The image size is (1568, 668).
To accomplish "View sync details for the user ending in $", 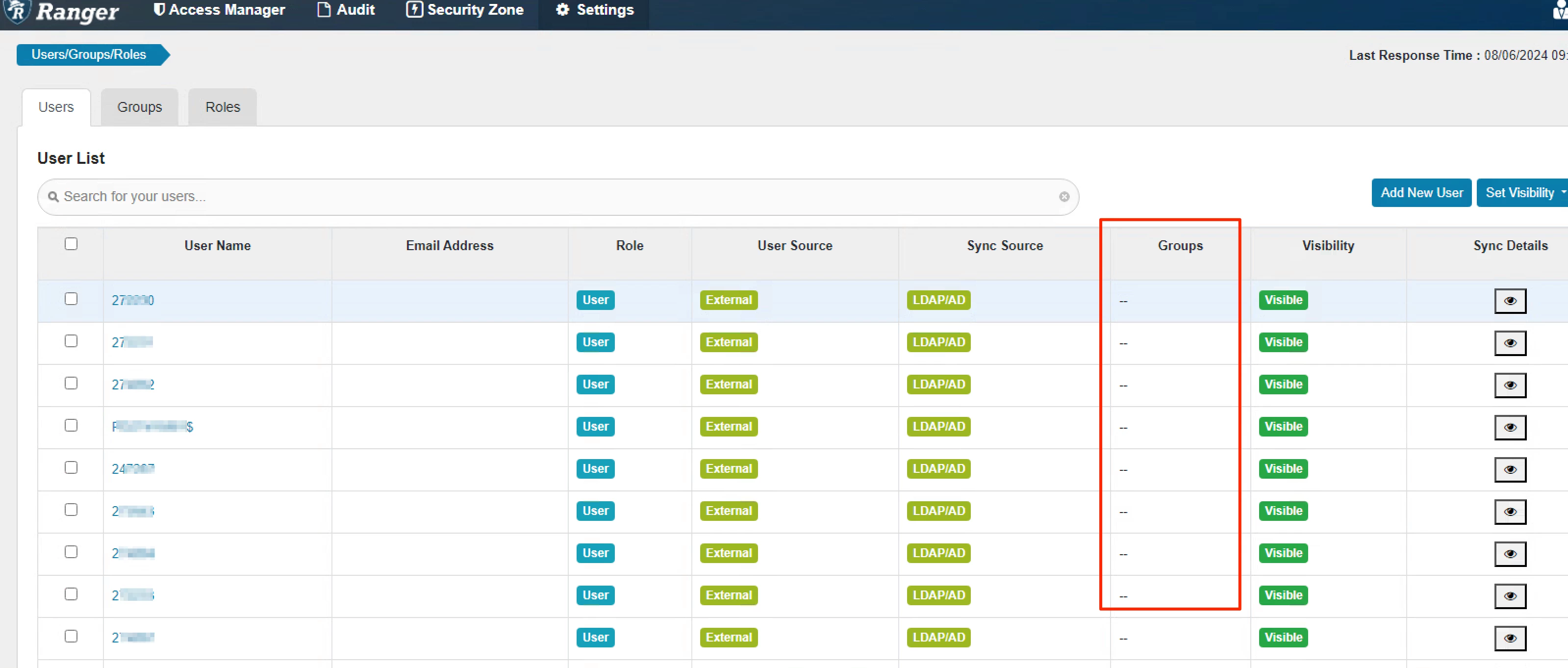I will (x=1510, y=428).
